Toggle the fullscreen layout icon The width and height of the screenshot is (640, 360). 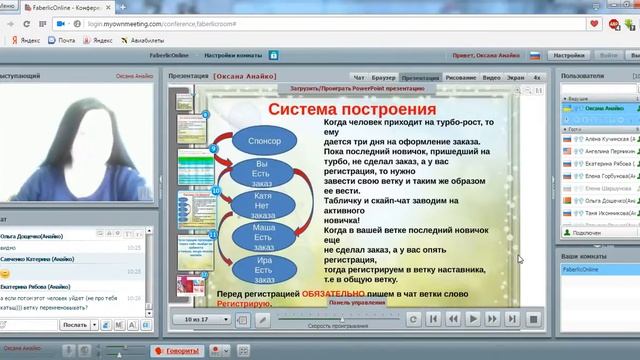click(243, 351)
